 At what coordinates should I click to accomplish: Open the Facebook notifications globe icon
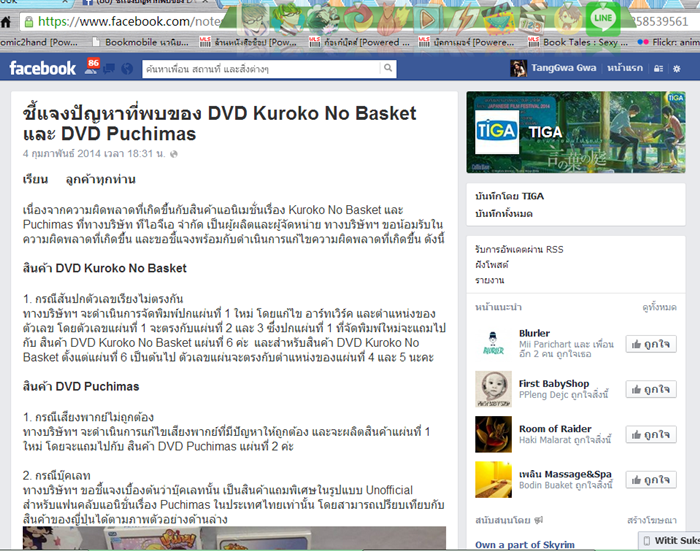pos(127,68)
